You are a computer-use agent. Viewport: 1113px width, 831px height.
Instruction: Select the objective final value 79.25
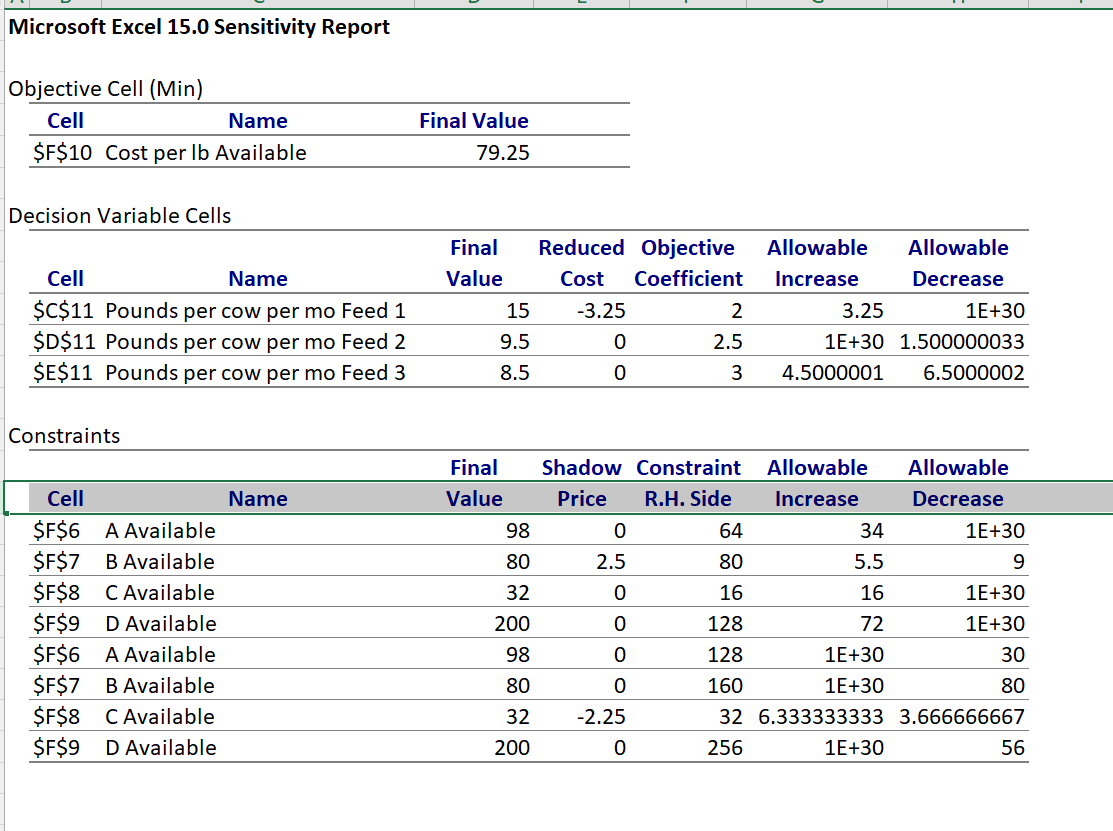click(504, 153)
